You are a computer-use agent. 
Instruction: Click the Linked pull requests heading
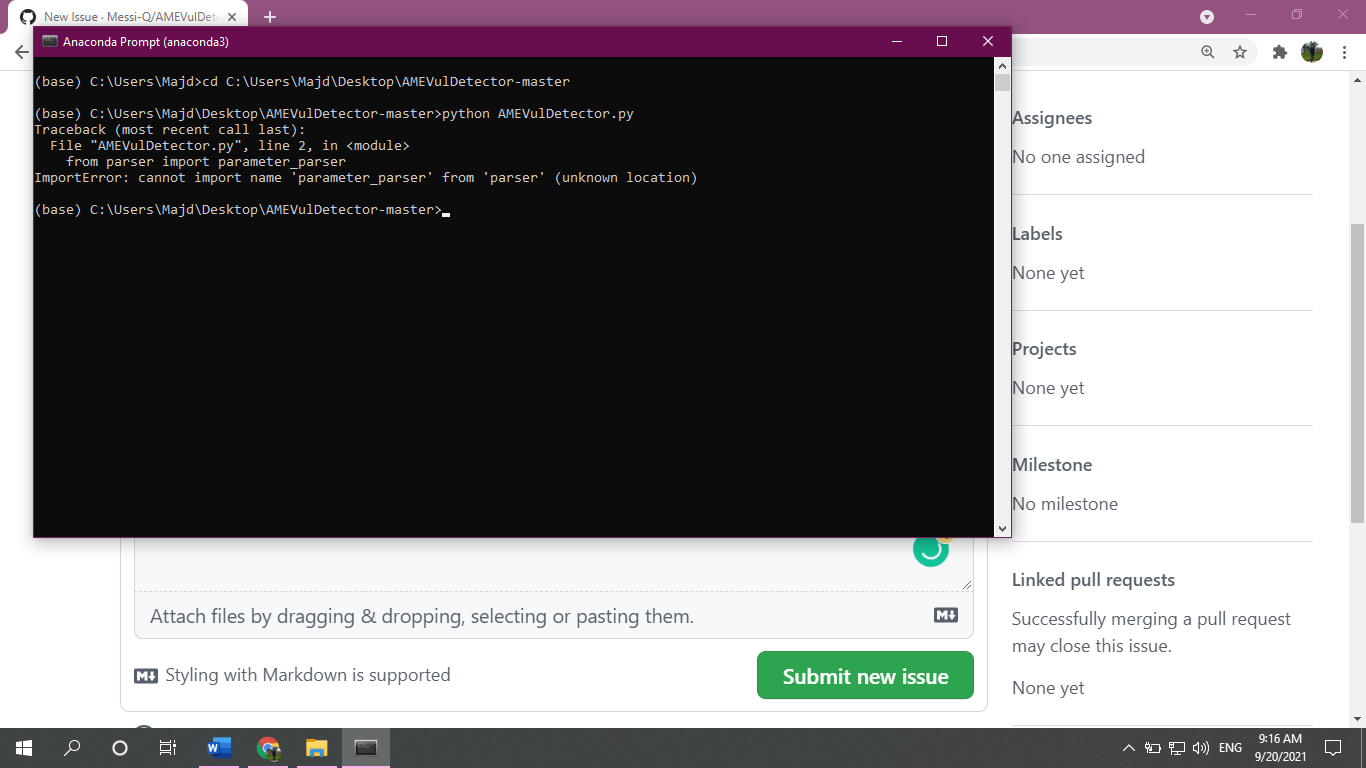point(1093,580)
